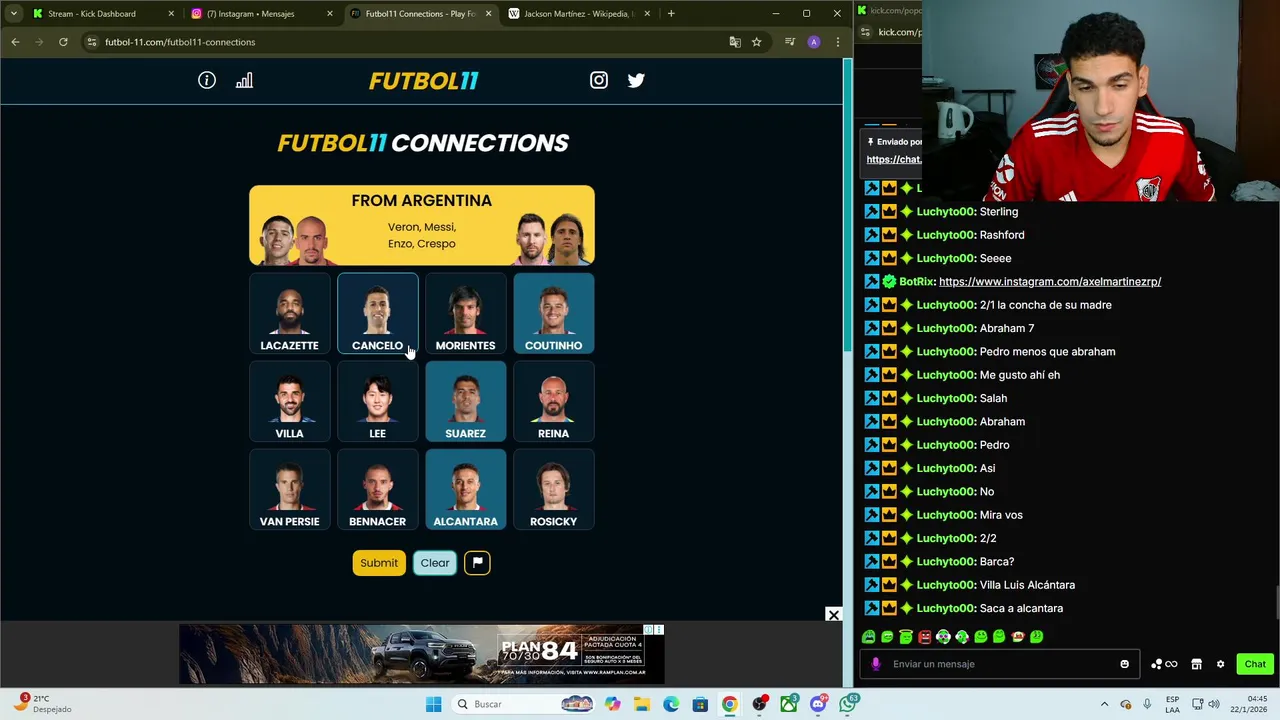The image size is (1280, 720).
Task: Open Discord from taskbar
Action: coord(818,704)
